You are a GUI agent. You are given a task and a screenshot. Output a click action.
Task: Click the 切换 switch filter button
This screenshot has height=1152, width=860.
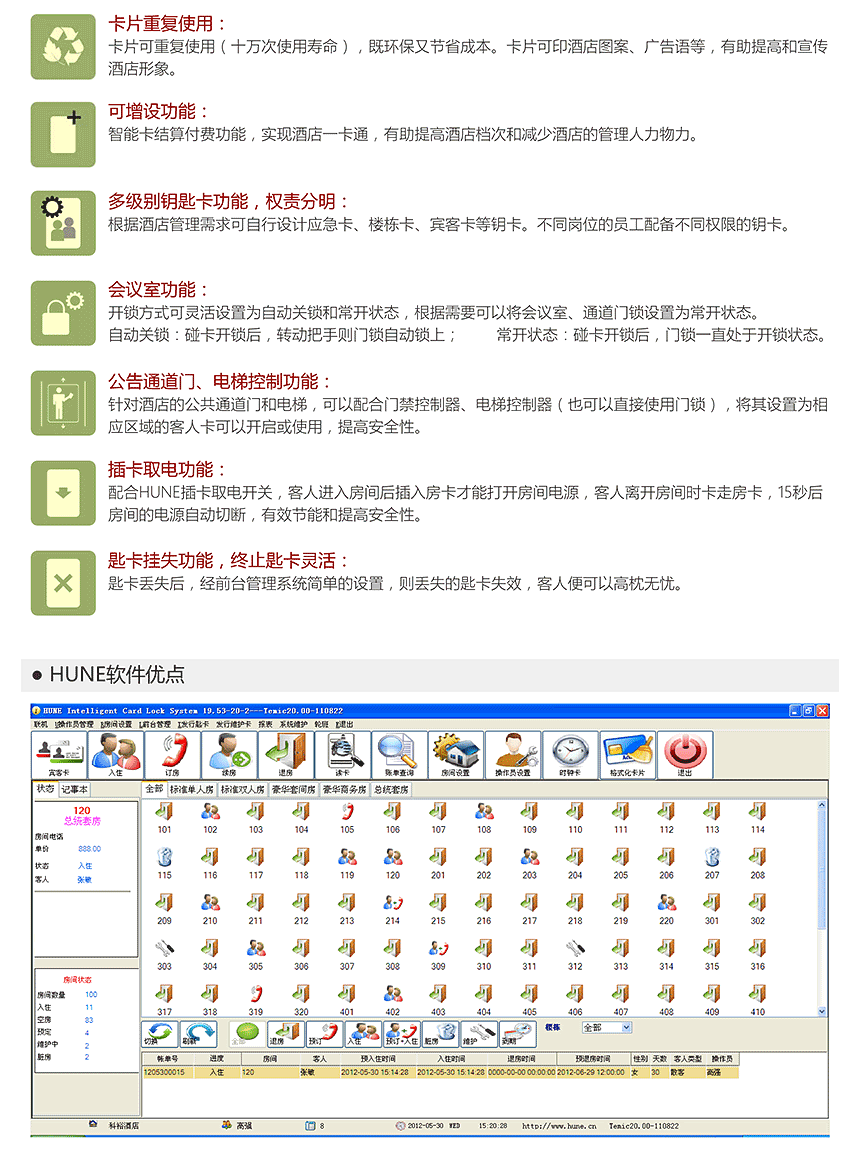tap(159, 1034)
